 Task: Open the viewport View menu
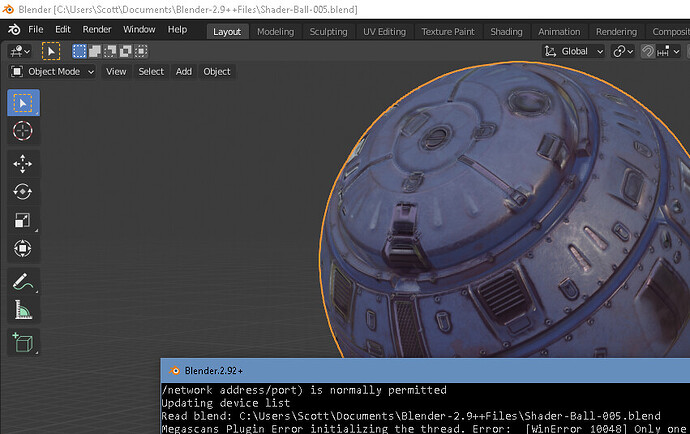click(116, 72)
